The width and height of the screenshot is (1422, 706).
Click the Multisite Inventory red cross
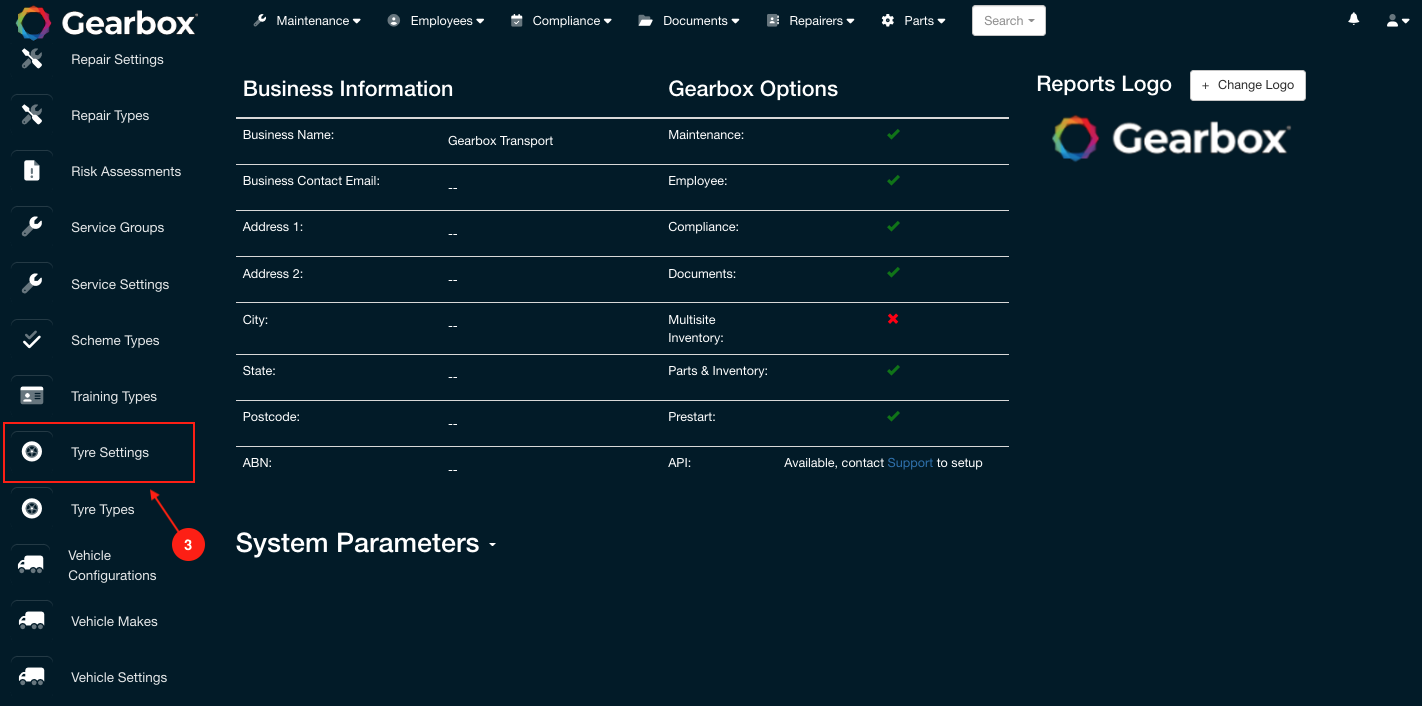click(x=893, y=319)
